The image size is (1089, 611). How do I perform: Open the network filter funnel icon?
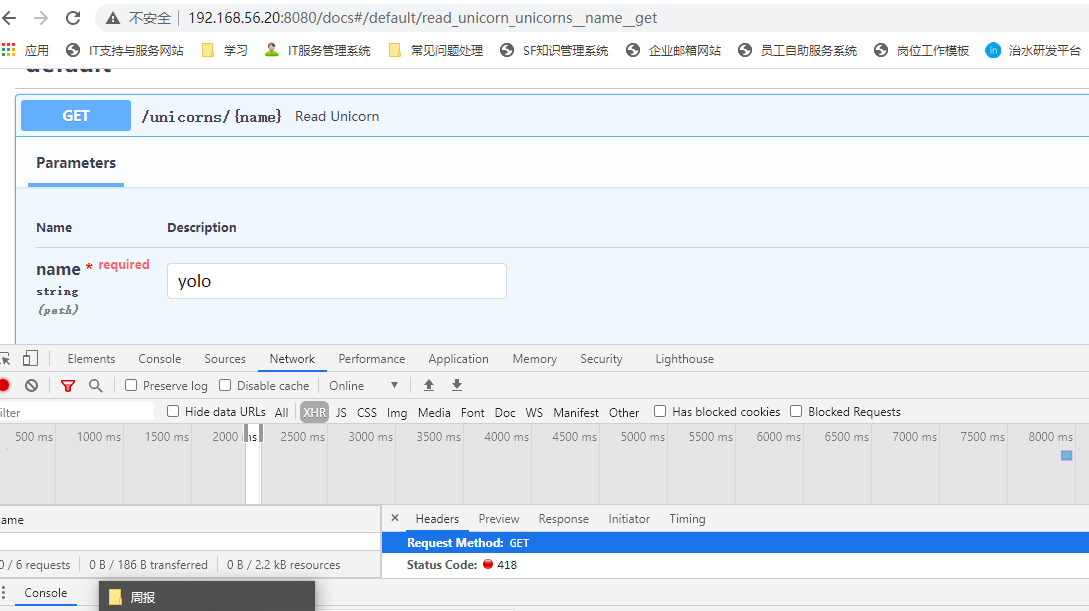pyautogui.click(x=67, y=385)
